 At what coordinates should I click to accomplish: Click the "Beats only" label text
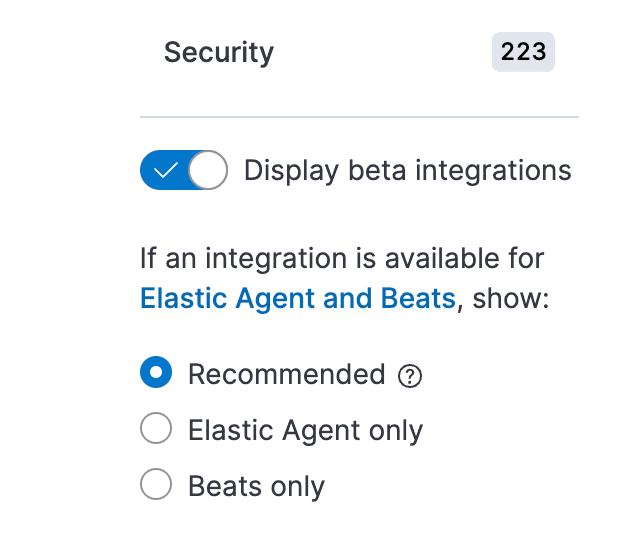(256, 487)
